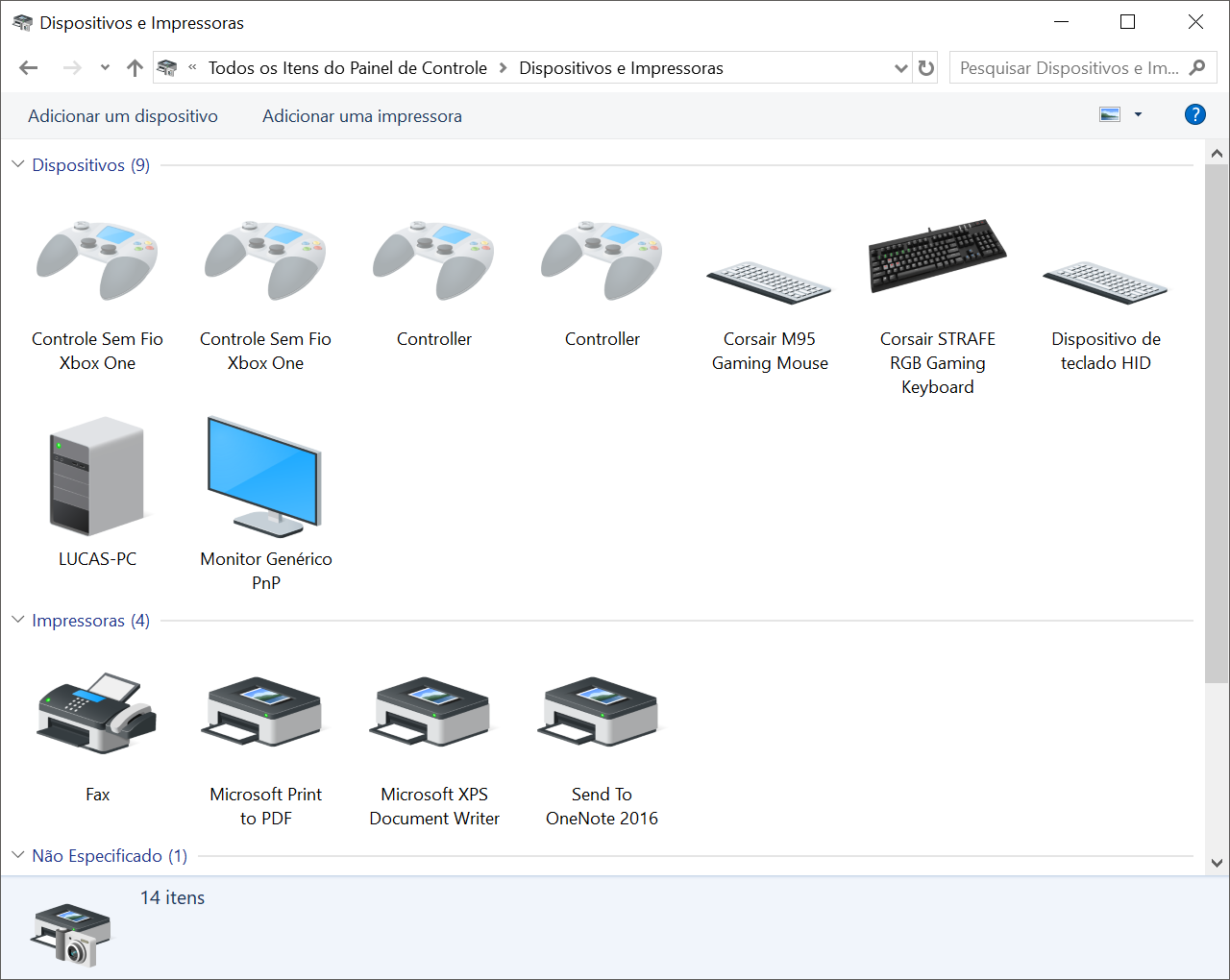Image resolution: width=1230 pixels, height=980 pixels.
Task: Click Adicionar um dispositivo
Action: tap(123, 115)
